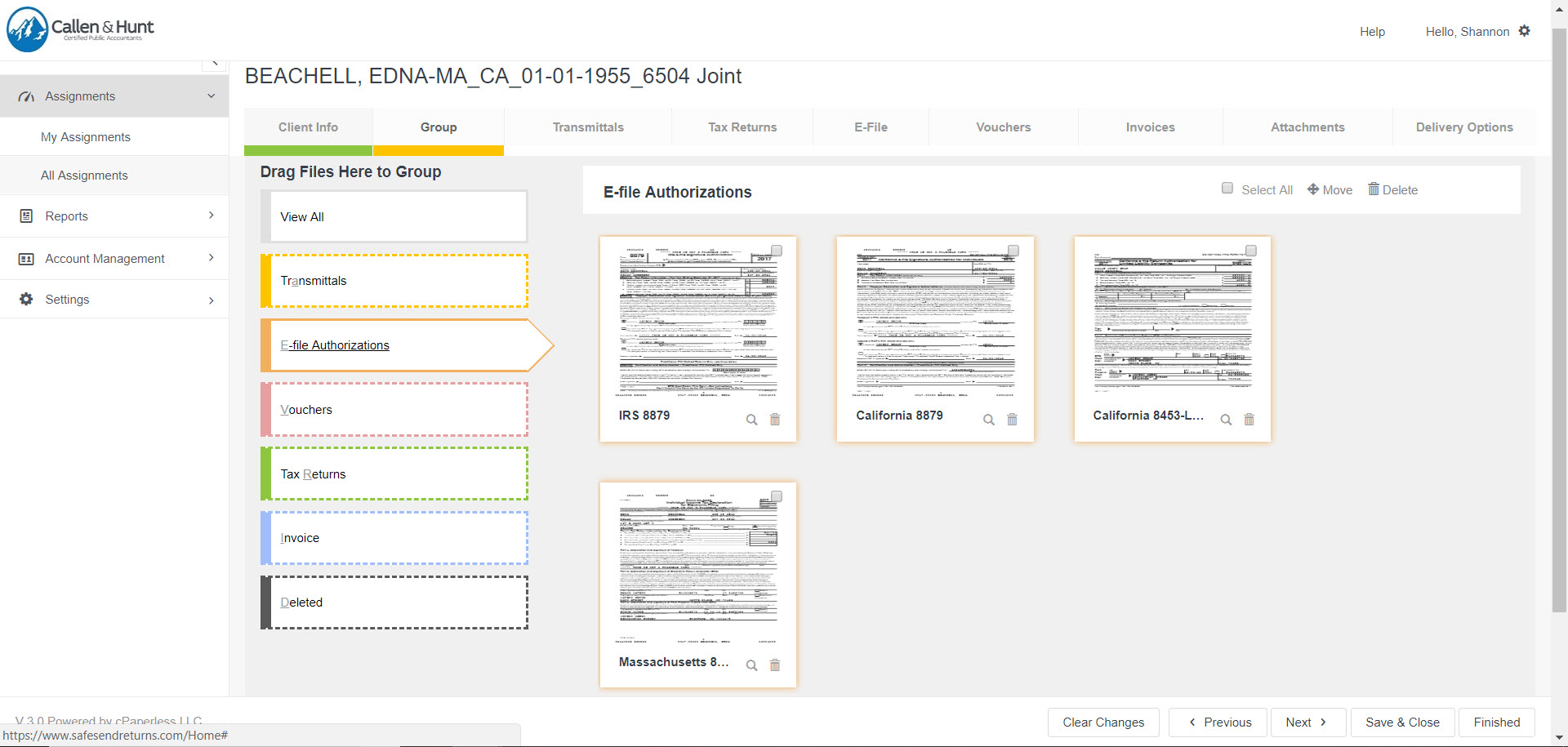This screenshot has width=1568, height=747.
Task: Open the Help link in the header
Action: (x=1372, y=32)
